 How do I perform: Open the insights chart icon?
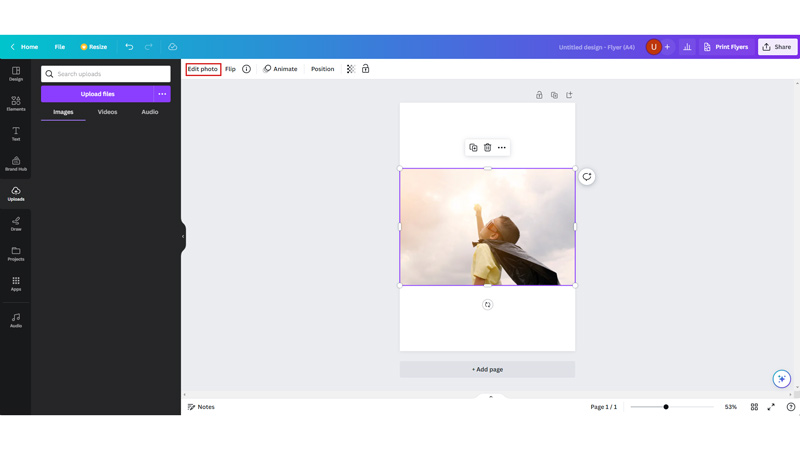click(x=687, y=47)
